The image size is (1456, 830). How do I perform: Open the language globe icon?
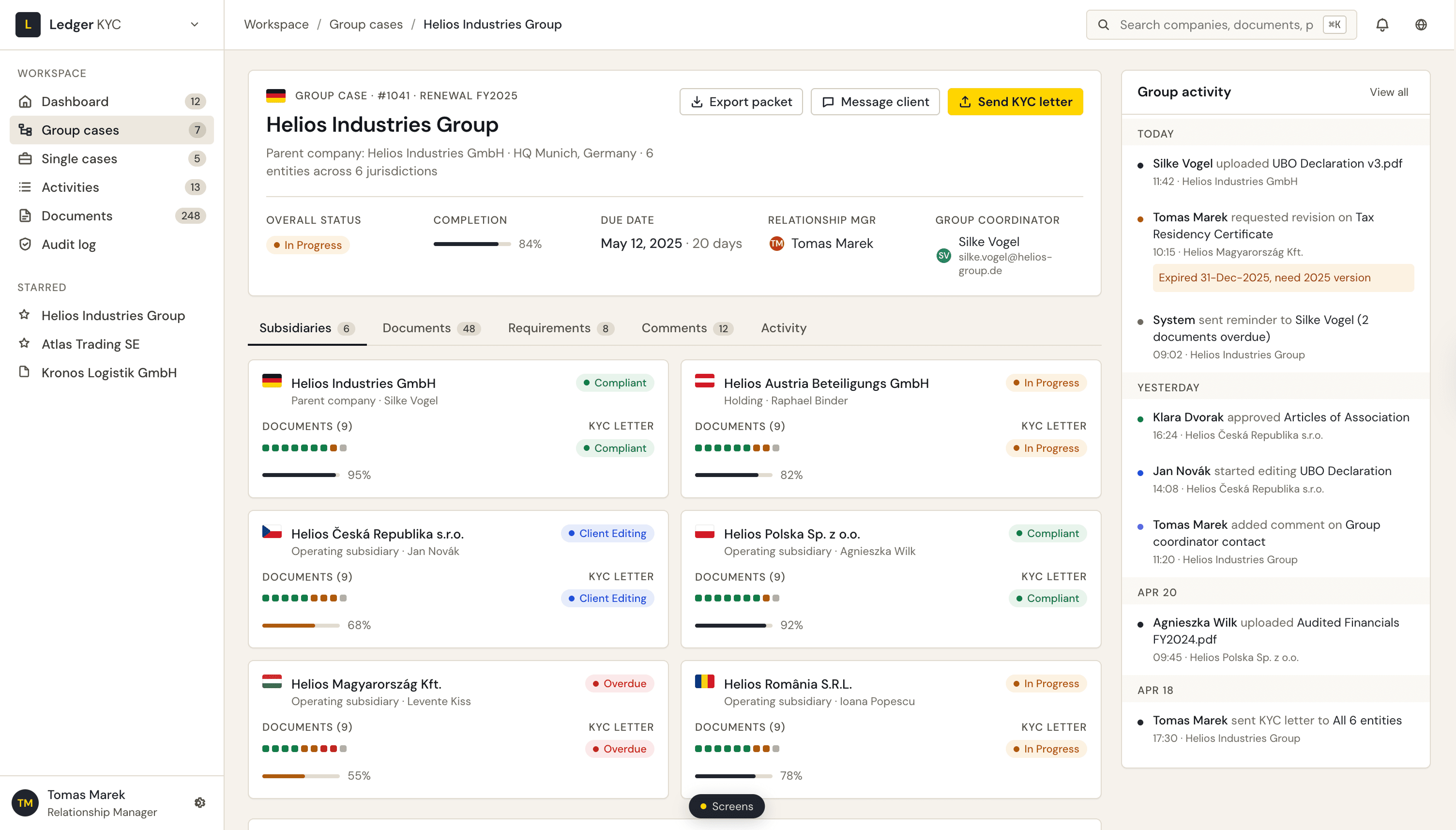1421,25
